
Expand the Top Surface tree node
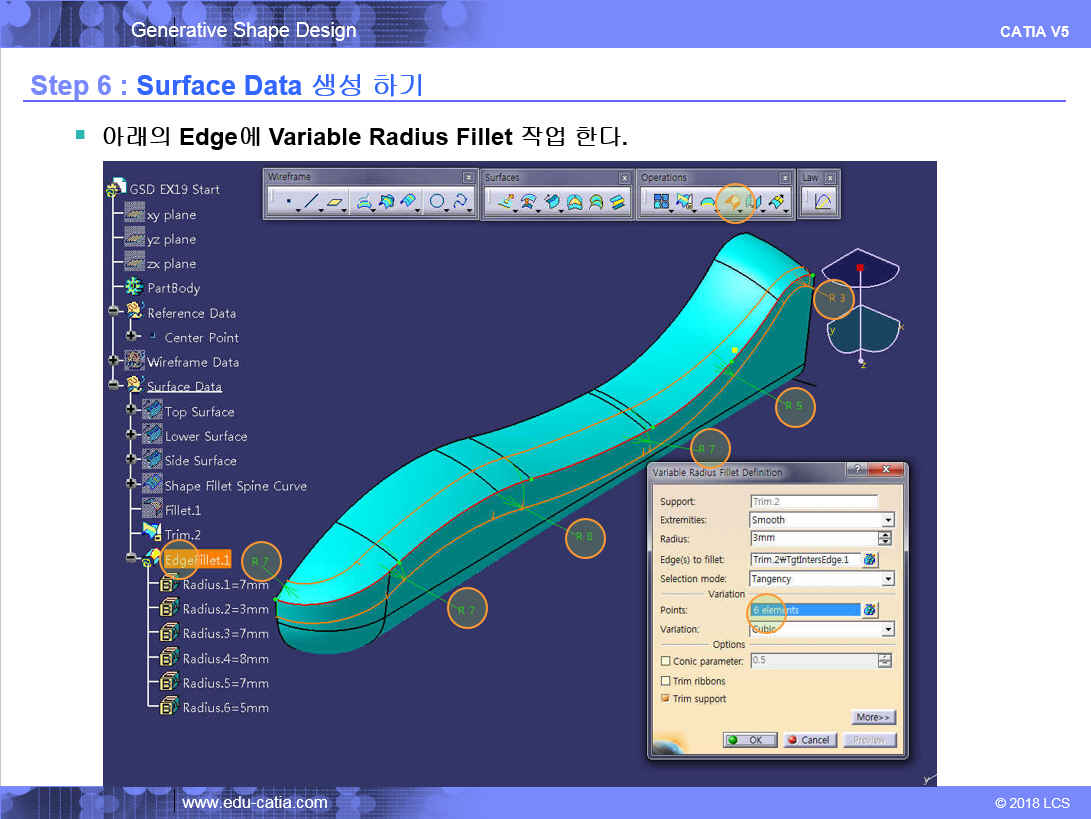(x=131, y=411)
